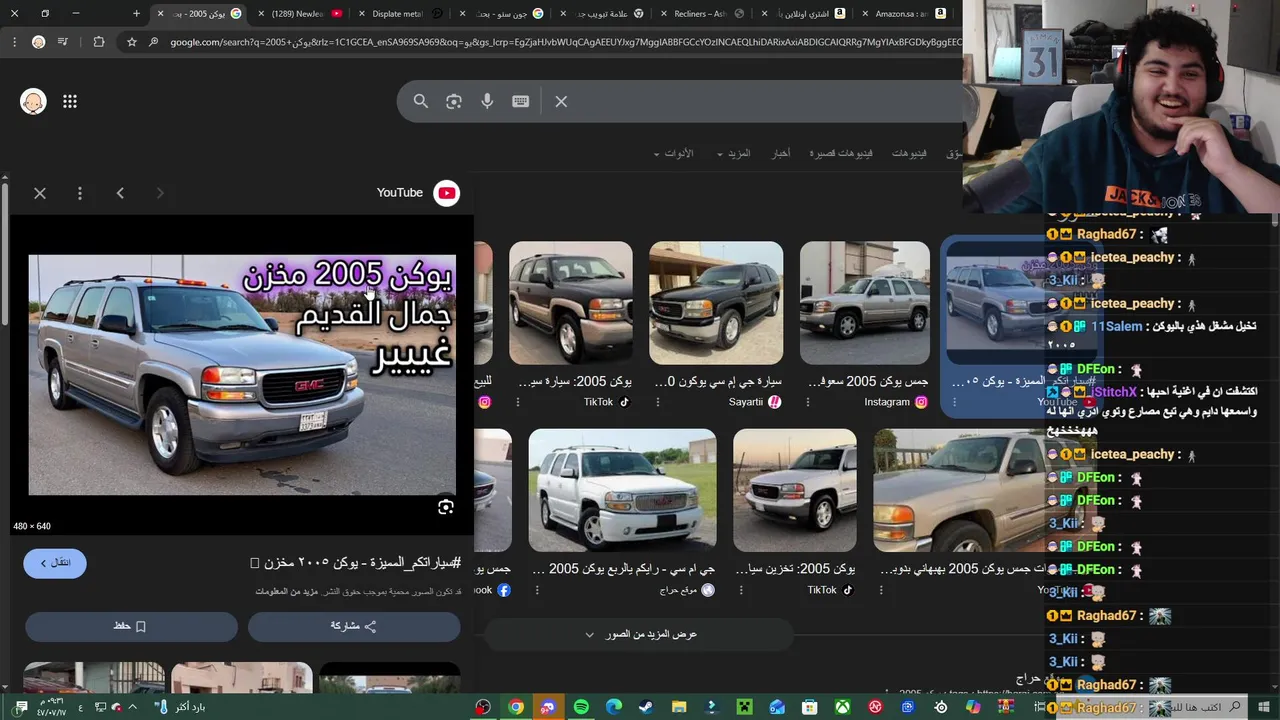1280x720 pixels.
Task: Close the image preview panel
Action: [40, 193]
